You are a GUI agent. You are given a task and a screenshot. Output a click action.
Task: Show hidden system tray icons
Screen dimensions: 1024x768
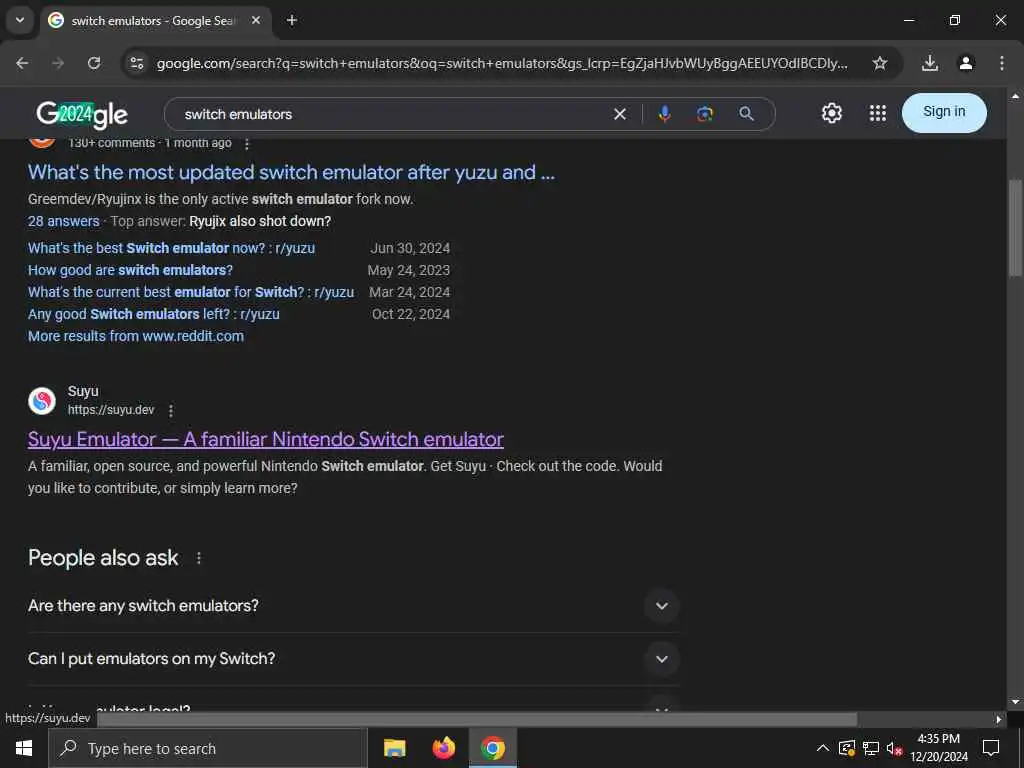[823, 748]
